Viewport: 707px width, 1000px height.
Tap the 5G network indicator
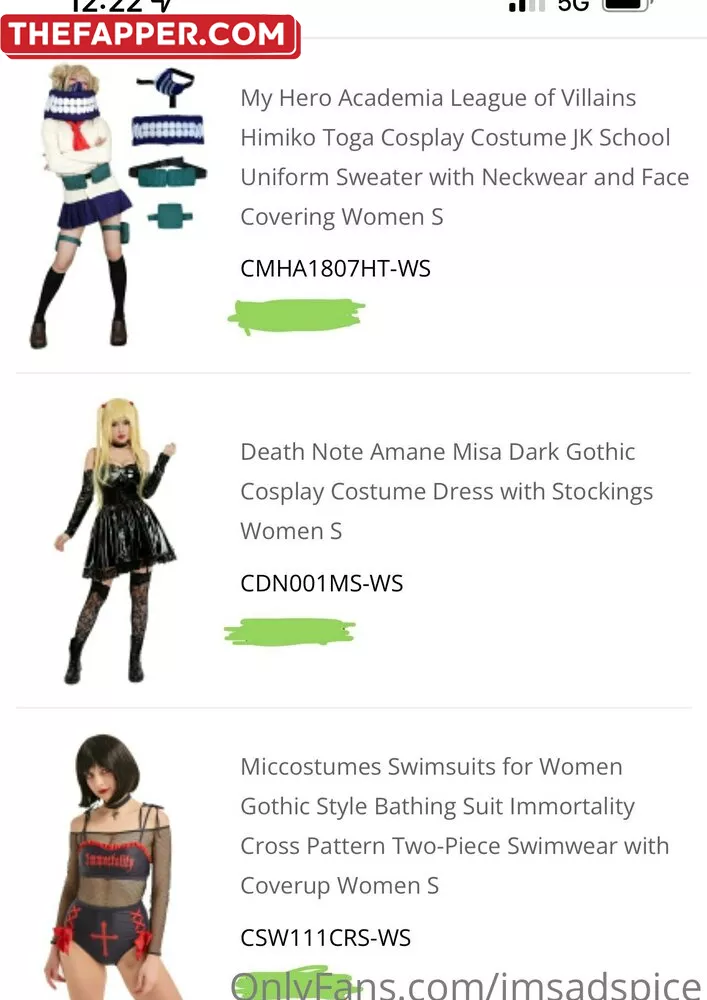573,5
